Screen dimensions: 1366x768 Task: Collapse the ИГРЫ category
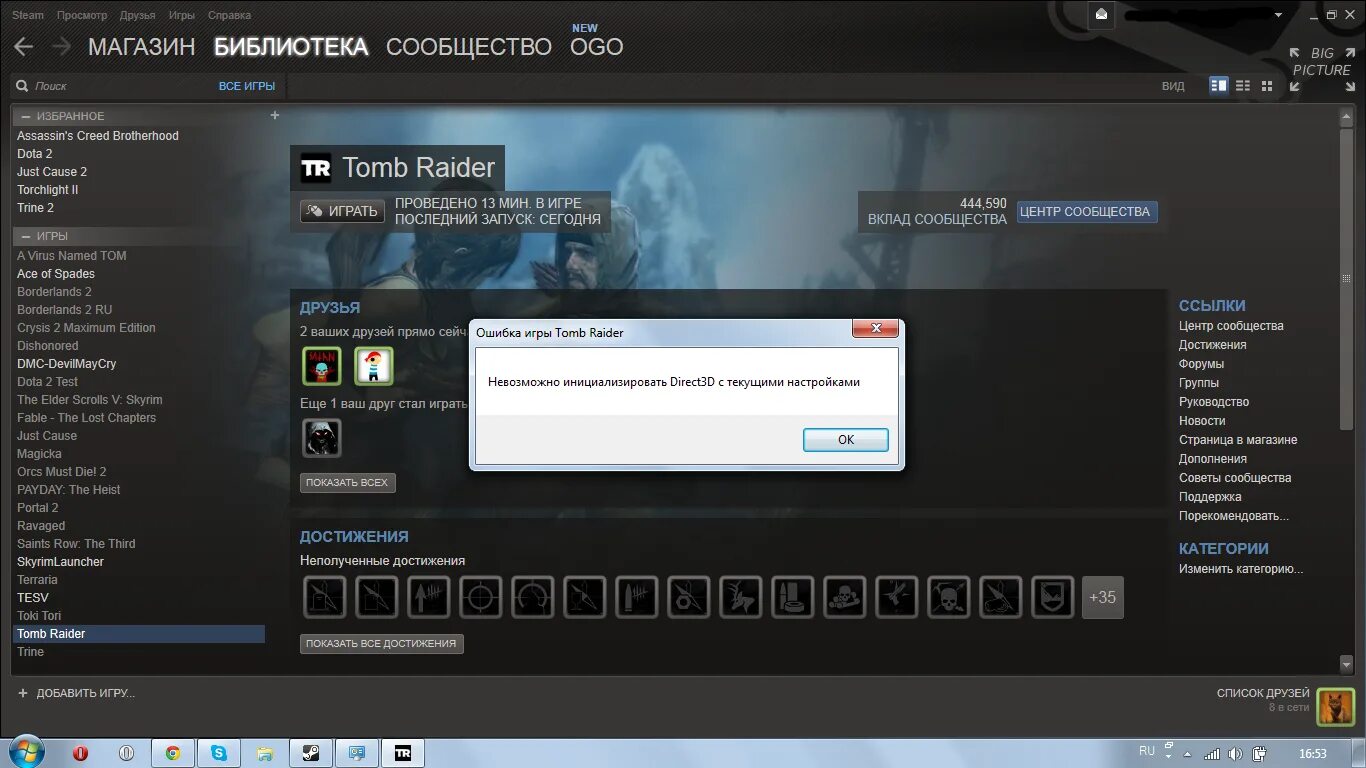(x=26, y=236)
